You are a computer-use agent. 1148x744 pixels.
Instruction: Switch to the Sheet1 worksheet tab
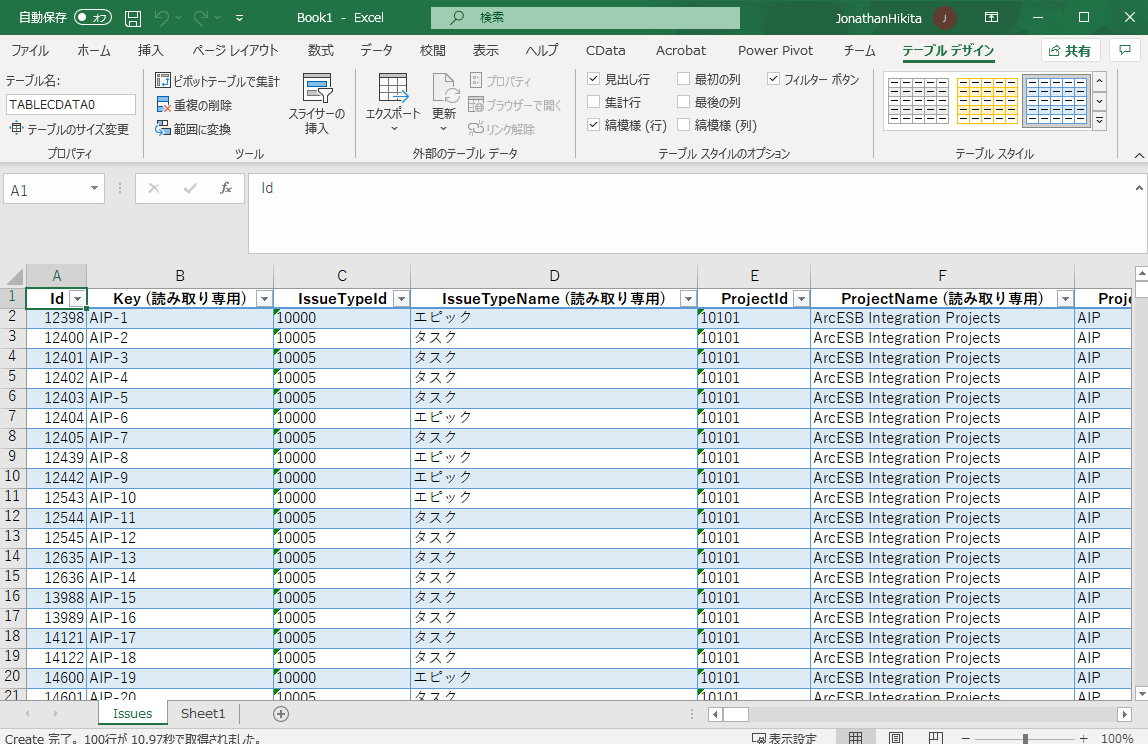point(203,713)
